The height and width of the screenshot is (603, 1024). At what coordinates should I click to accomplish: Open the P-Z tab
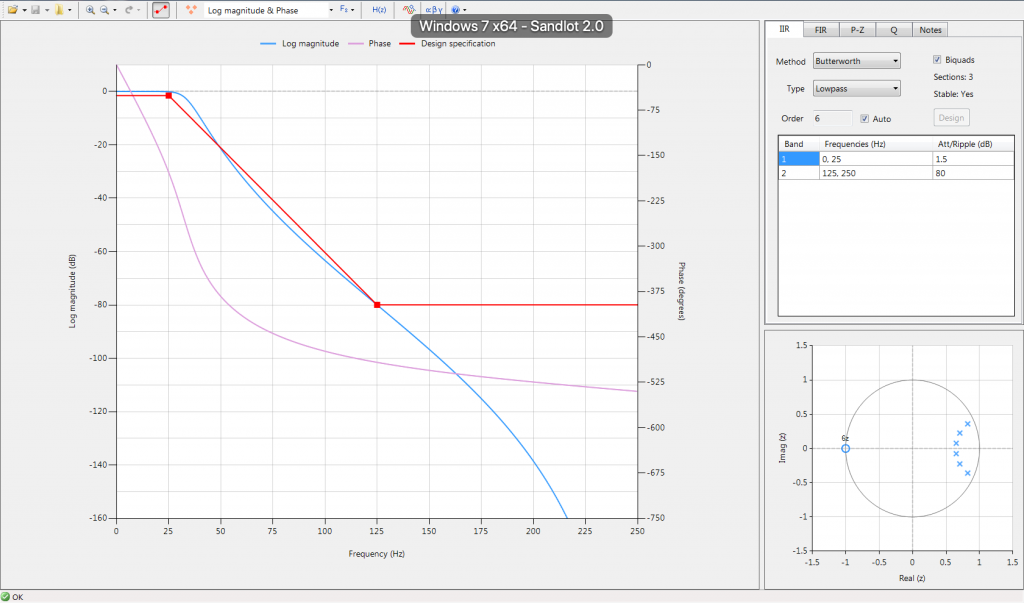[857, 30]
